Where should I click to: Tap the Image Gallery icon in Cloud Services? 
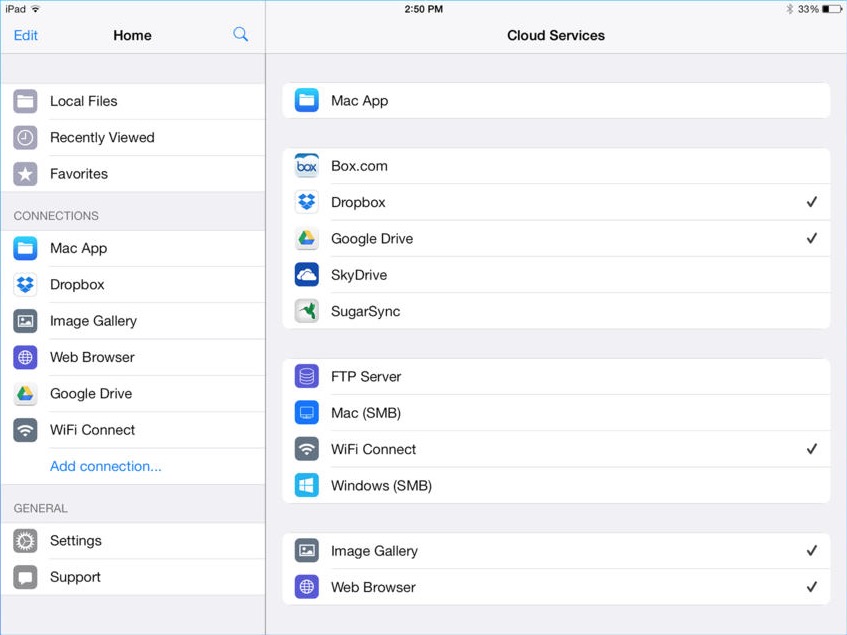[307, 551]
